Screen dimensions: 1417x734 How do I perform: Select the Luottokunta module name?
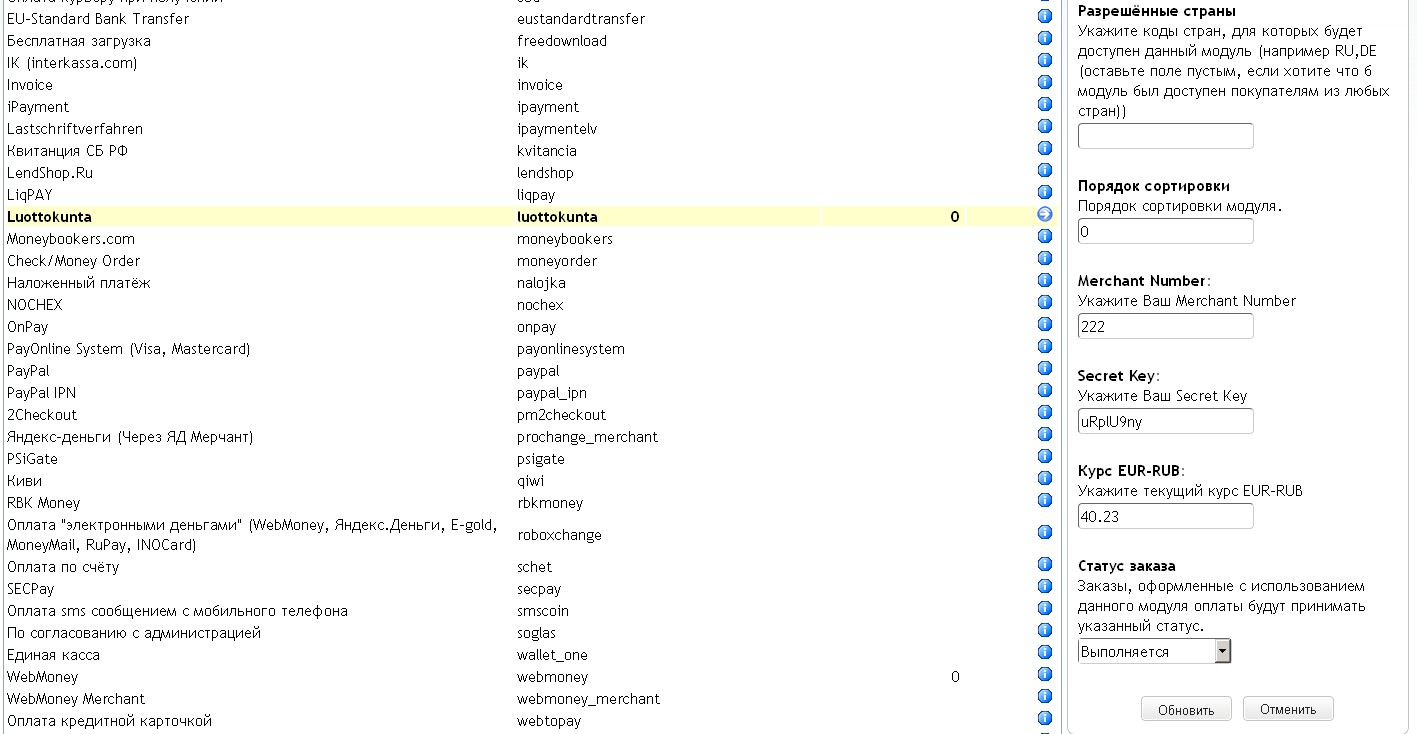pos(49,217)
